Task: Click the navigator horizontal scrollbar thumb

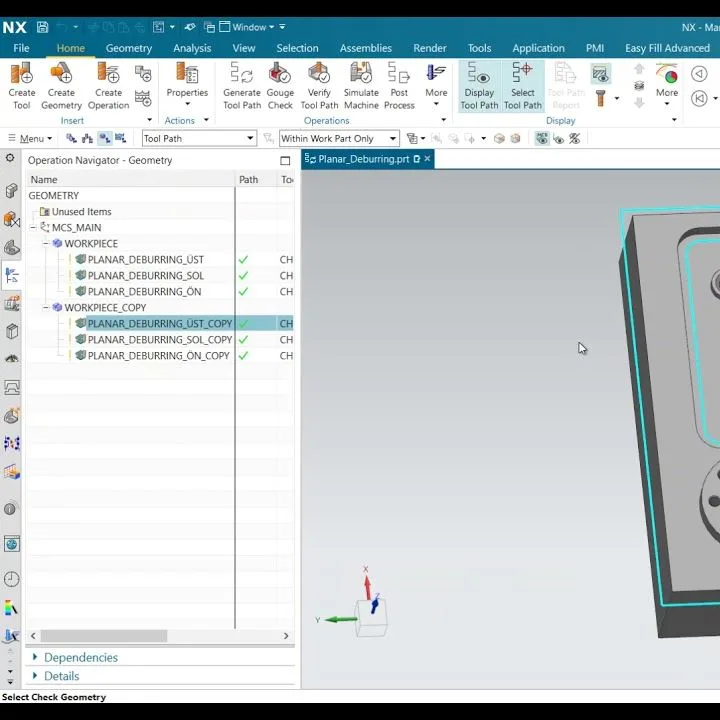Action: click(x=104, y=636)
